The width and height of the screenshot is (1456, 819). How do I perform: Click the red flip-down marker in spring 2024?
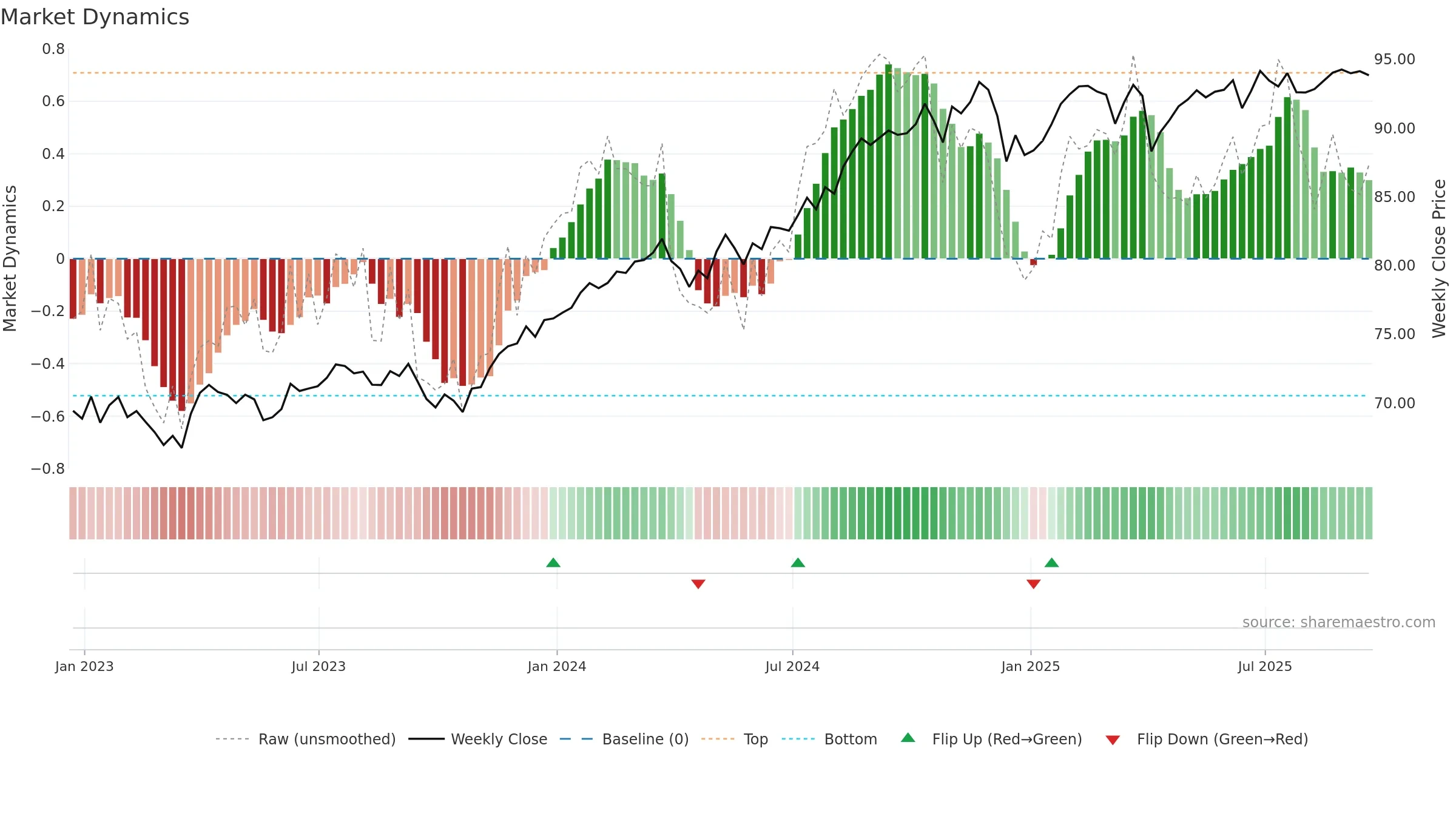pos(698,584)
